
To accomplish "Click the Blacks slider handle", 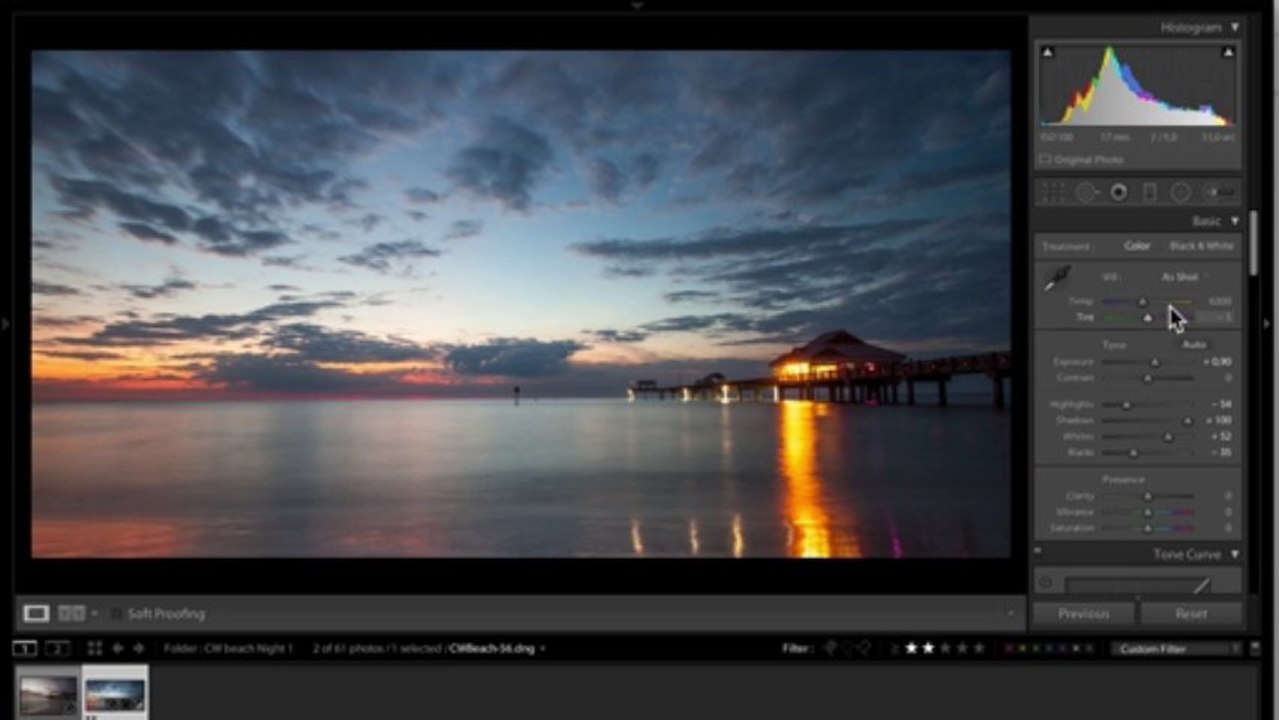I will pos(1133,453).
